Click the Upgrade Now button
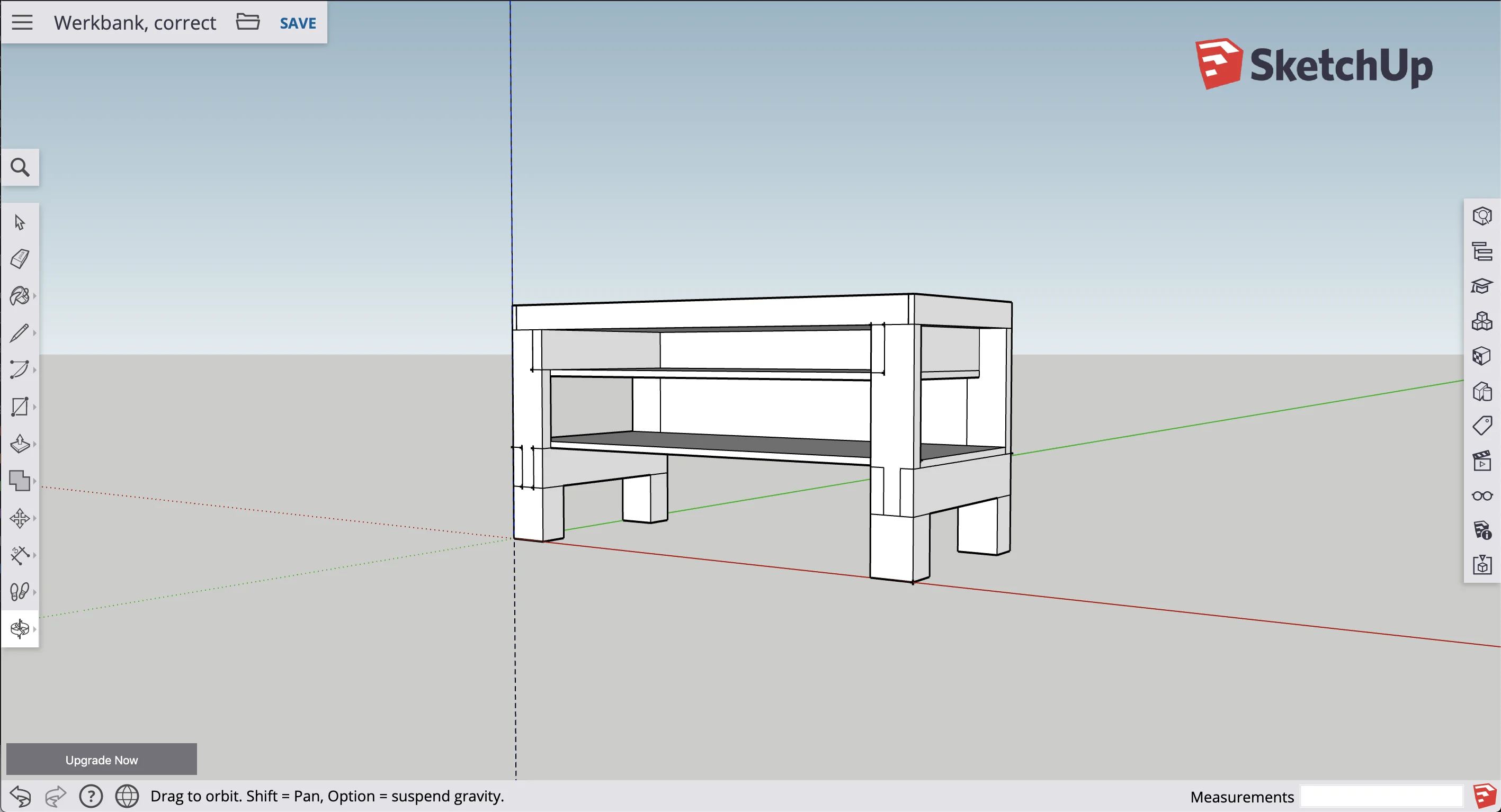Screen dimensions: 1501x812 (x=101, y=759)
